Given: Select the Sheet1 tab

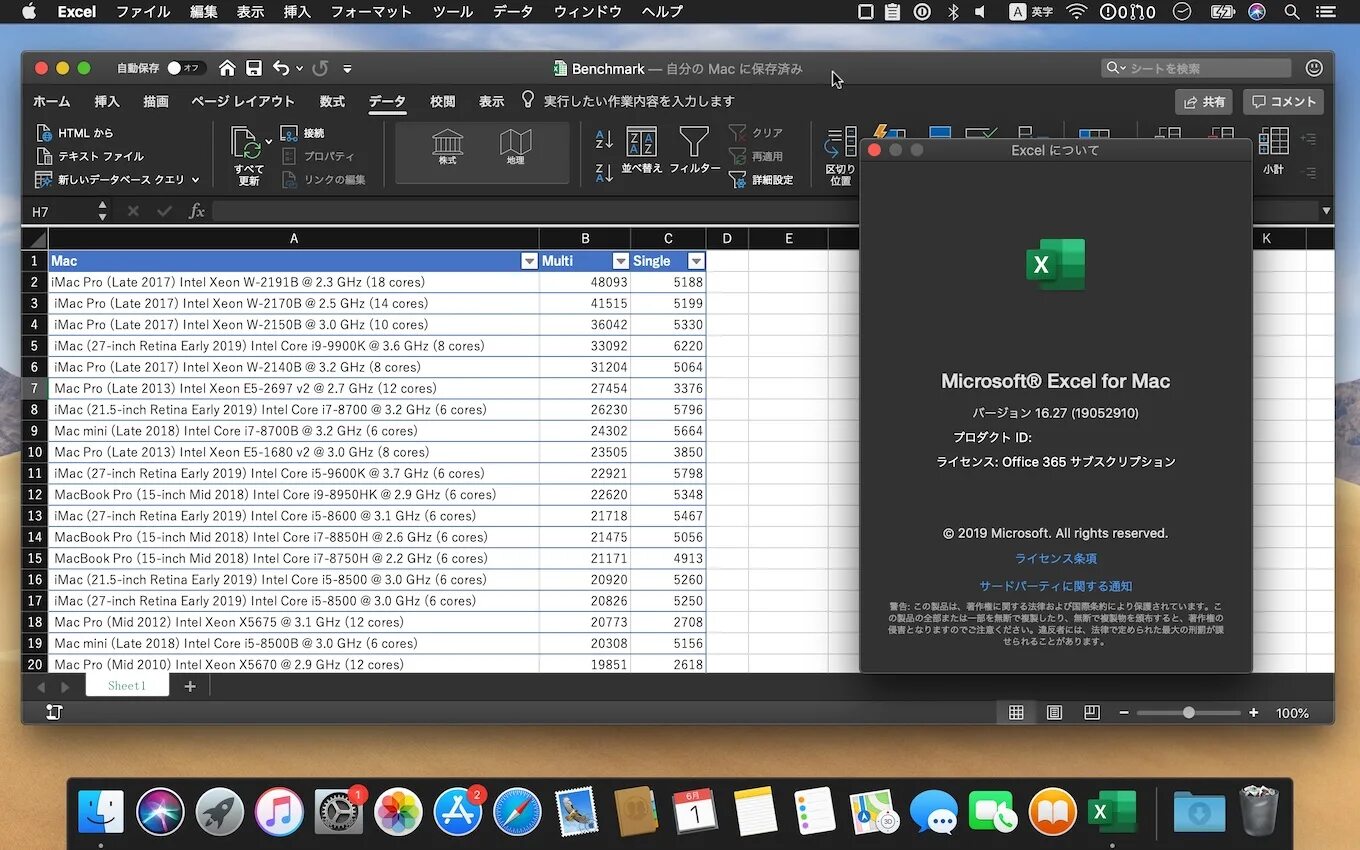Looking at the screenshot, I should 127,686.
